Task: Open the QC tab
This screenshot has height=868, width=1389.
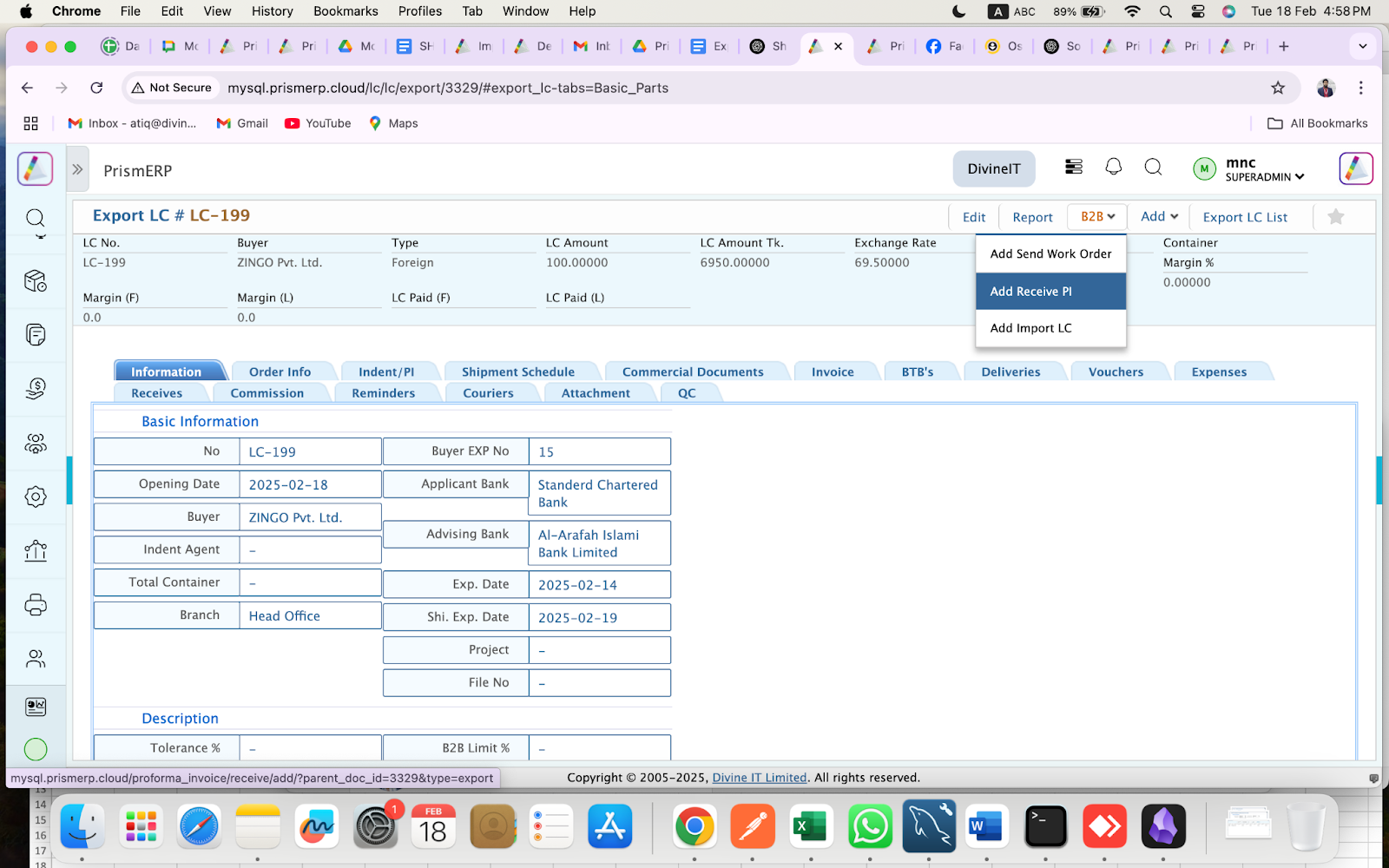Action: tap(687, 392)
